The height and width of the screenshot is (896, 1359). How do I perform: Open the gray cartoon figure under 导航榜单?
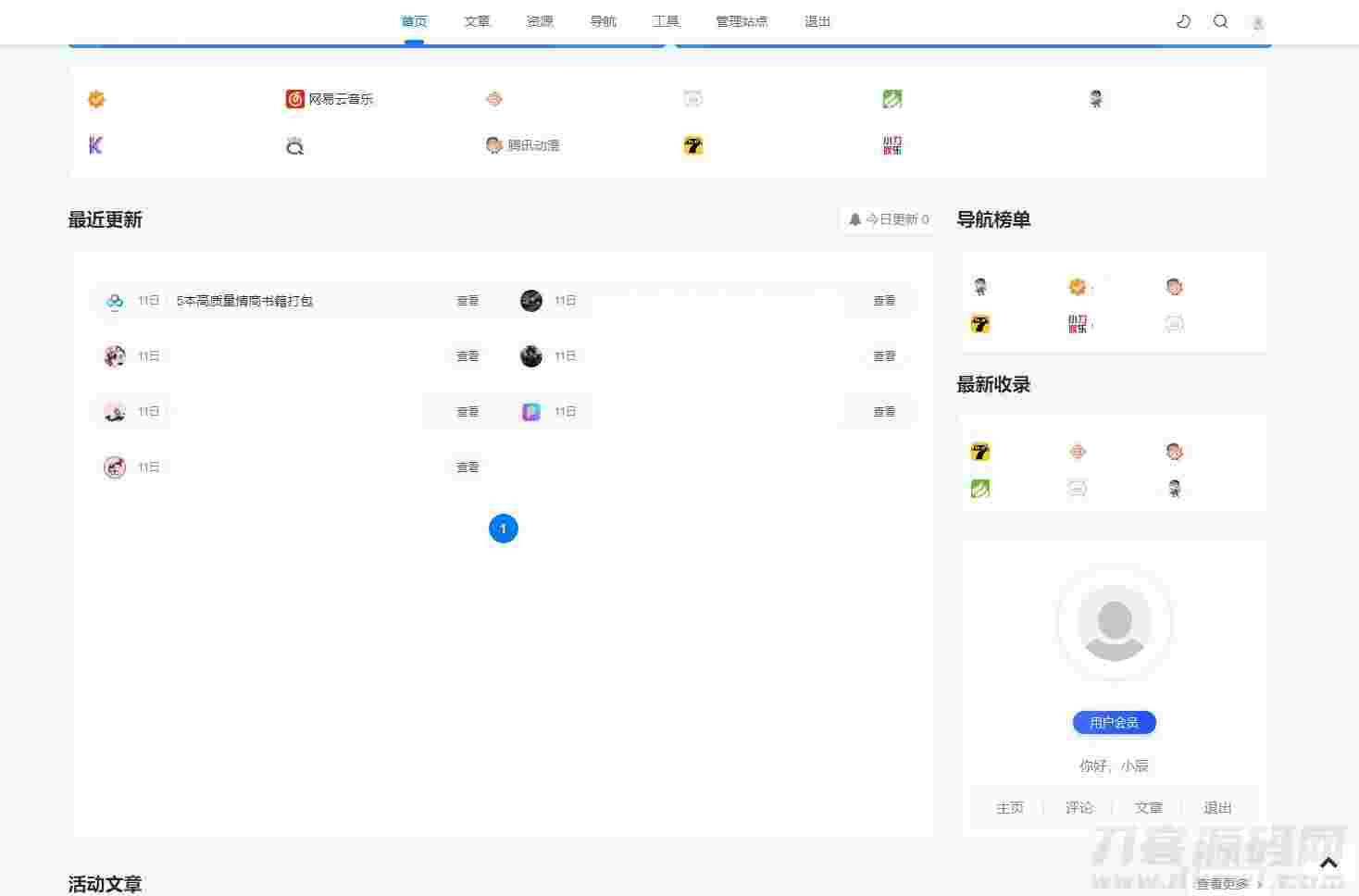[980, 287]
